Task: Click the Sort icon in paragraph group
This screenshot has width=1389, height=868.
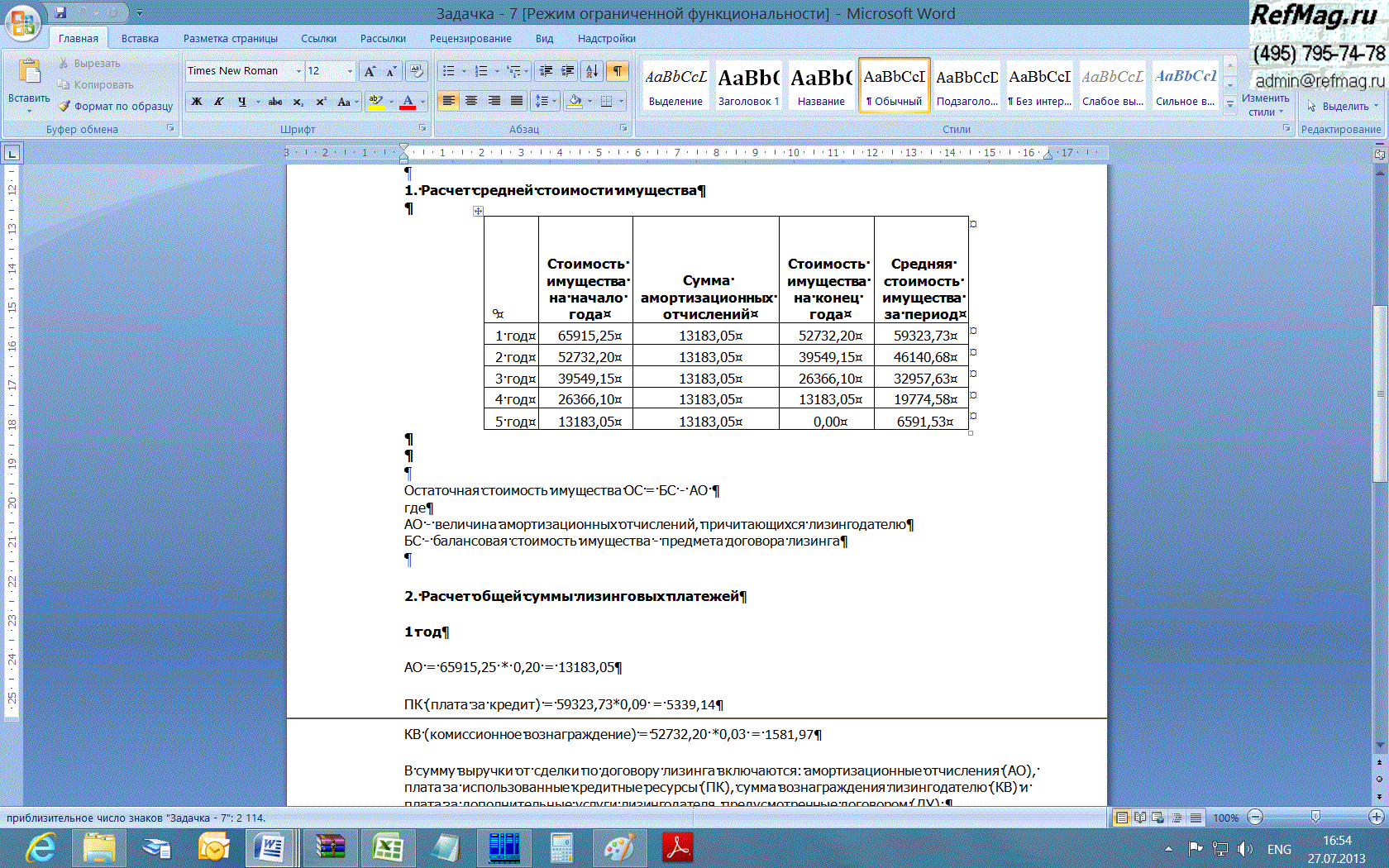Action: [x=592, y=71]
